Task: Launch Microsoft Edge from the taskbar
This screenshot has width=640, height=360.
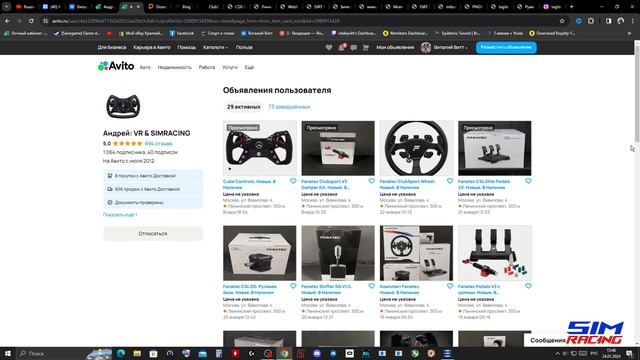Action: (x=121, y=353)
